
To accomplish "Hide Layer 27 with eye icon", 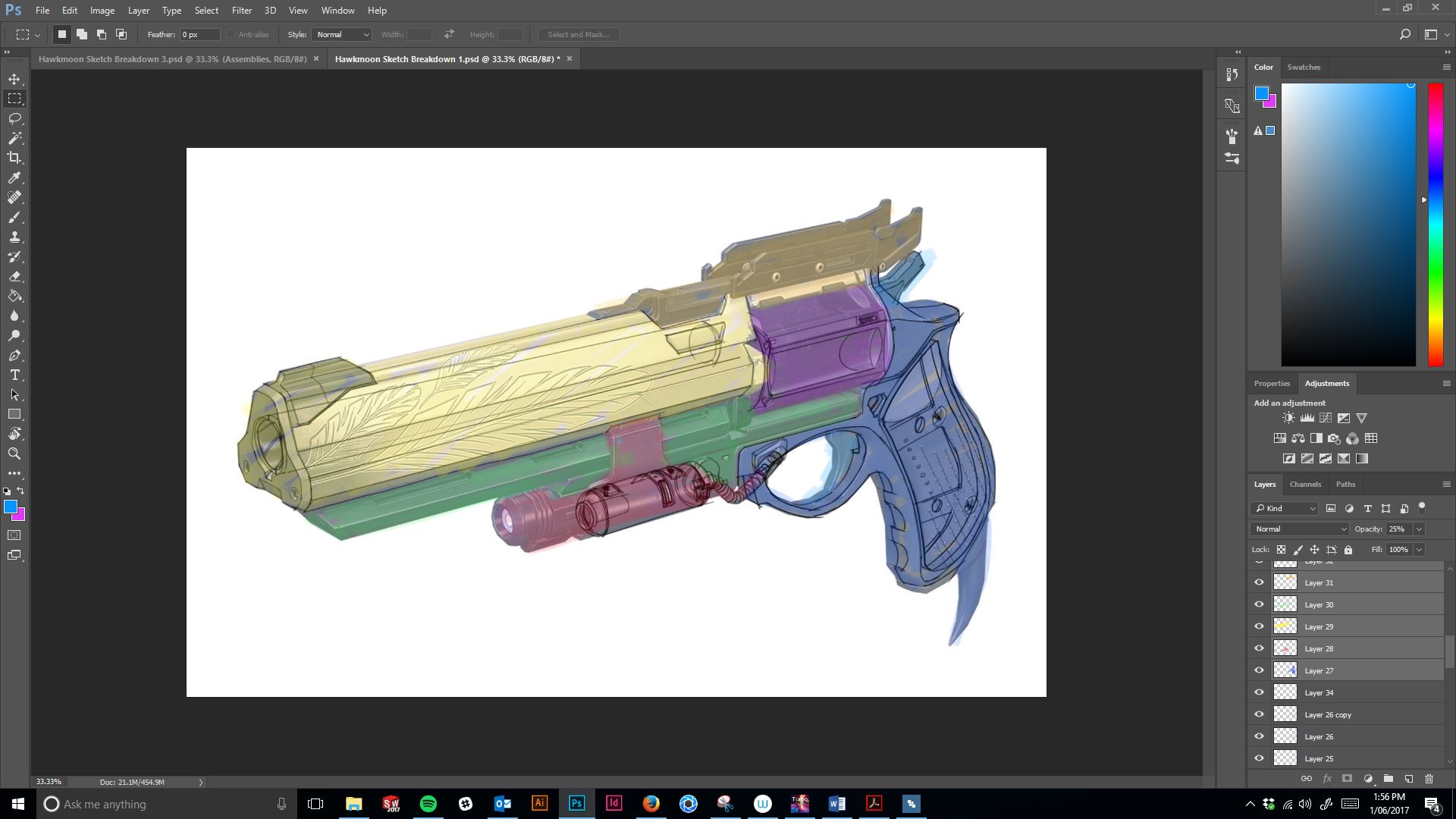I will pos(1260,670).
